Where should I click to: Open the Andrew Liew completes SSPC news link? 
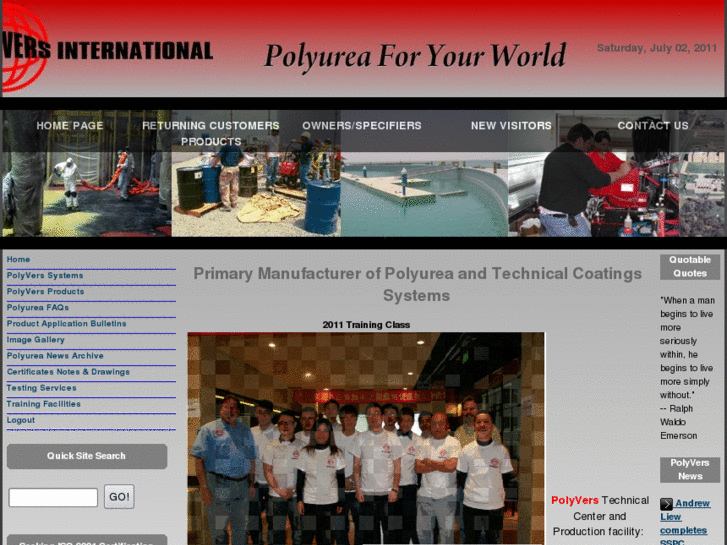pos(685,523)
